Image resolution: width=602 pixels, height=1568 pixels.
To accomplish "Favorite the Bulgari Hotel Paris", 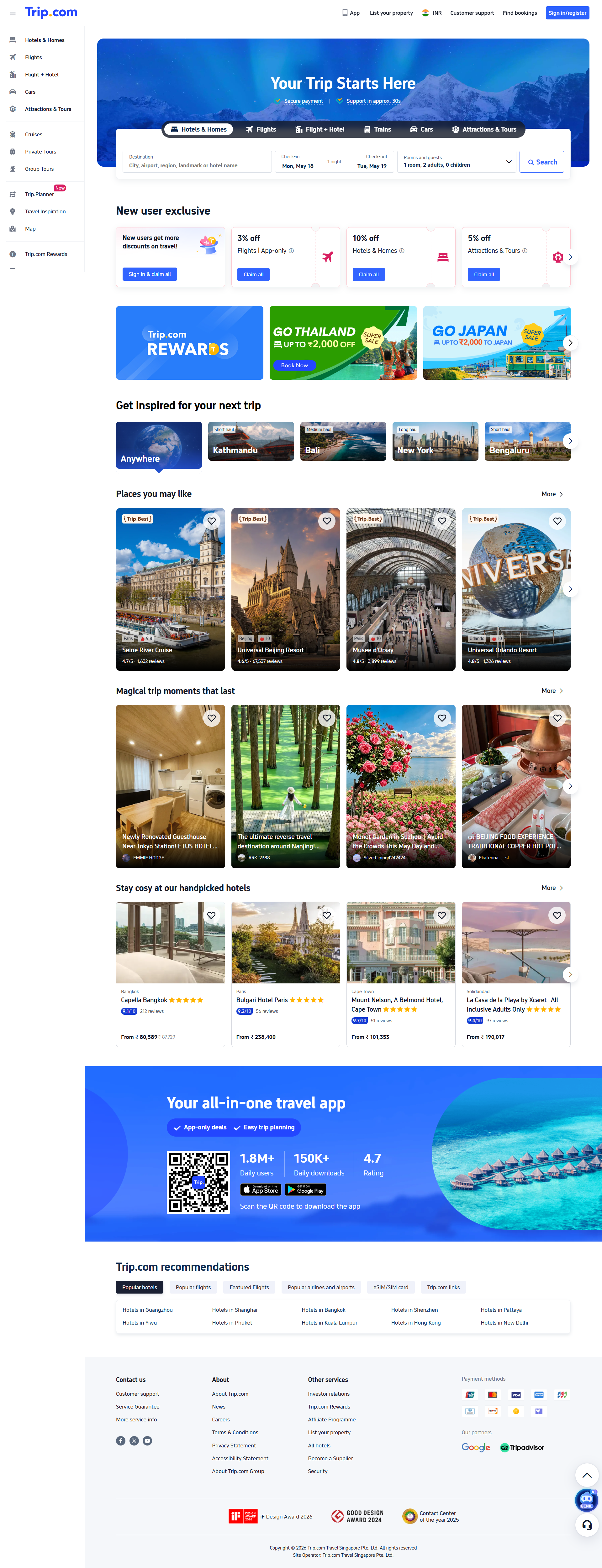I will [327, 915].
